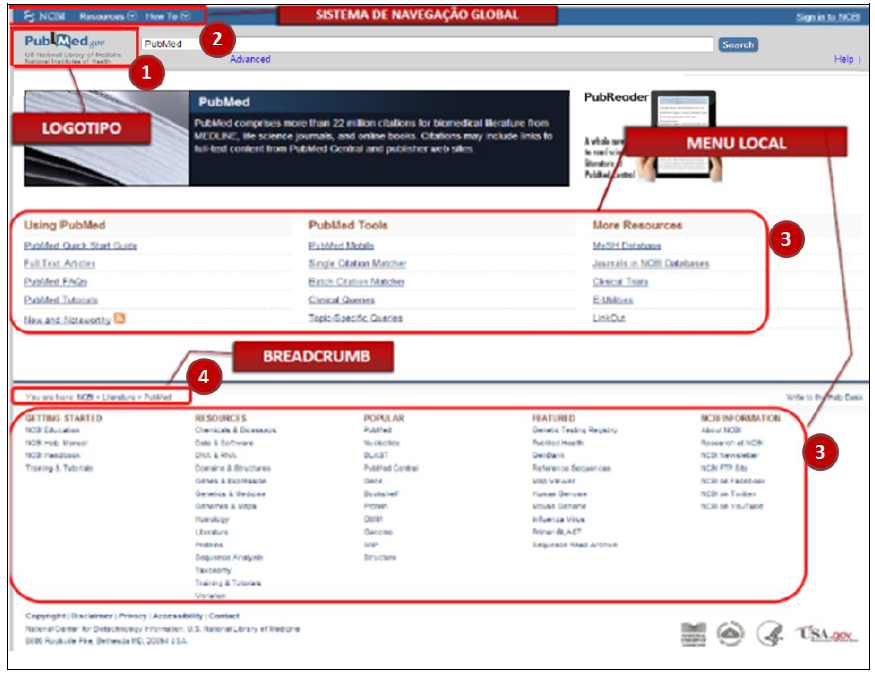Open the Clinical Trials resource link

click(x=620, y=282)
